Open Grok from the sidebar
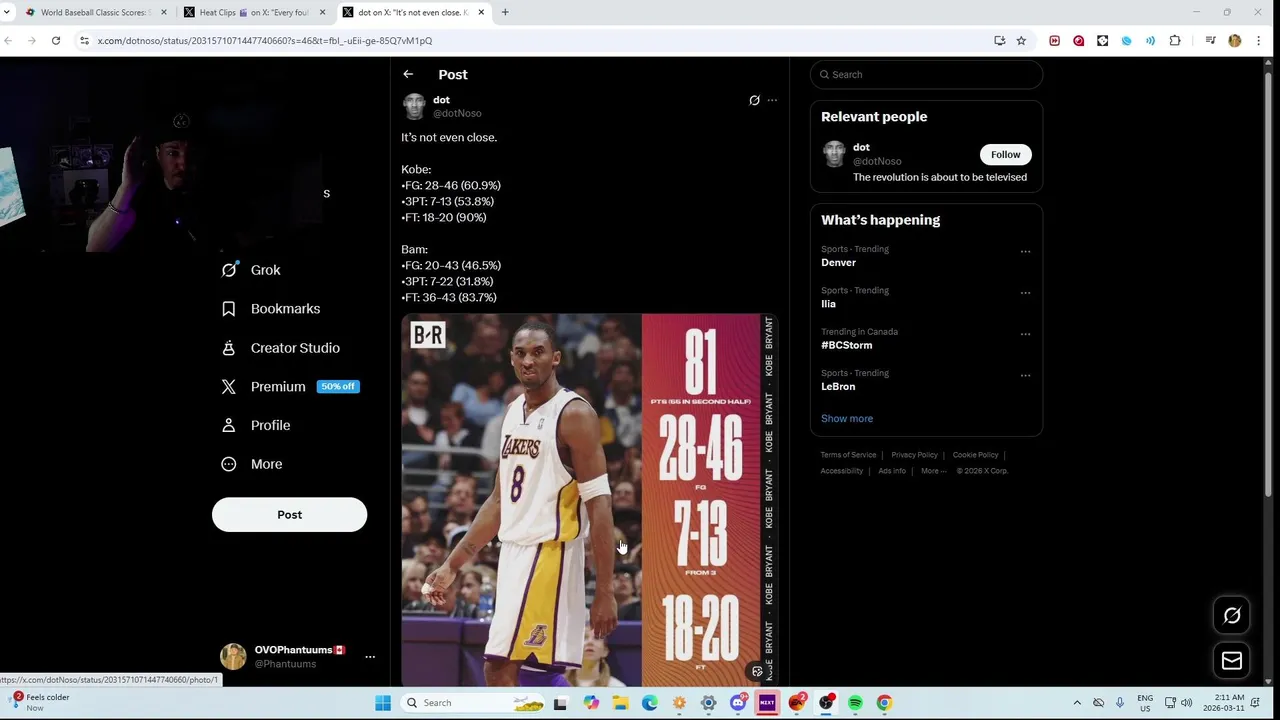The image size is (1280, 720). click(251, 270)
